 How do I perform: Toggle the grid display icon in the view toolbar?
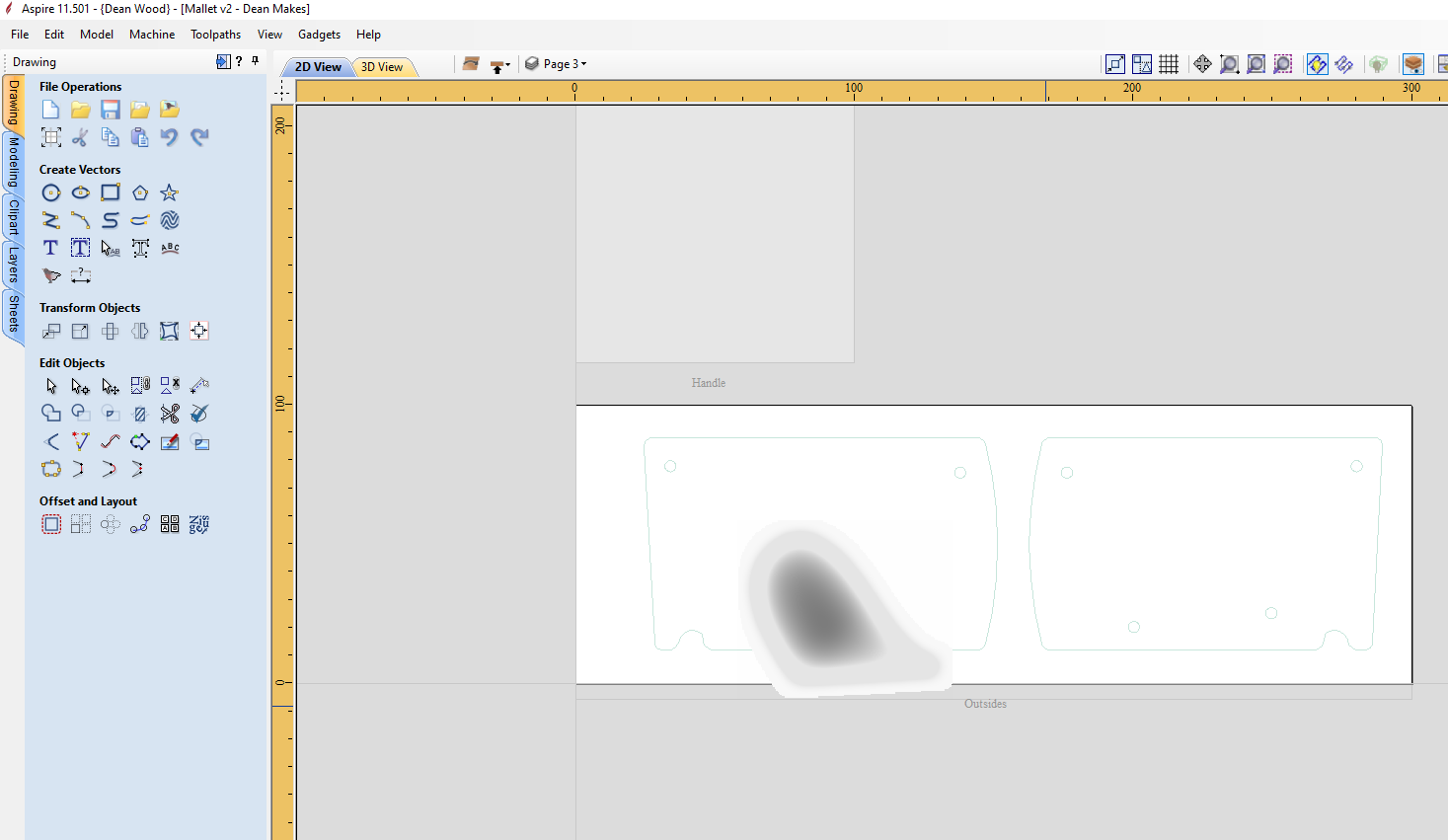[1169, 64]
